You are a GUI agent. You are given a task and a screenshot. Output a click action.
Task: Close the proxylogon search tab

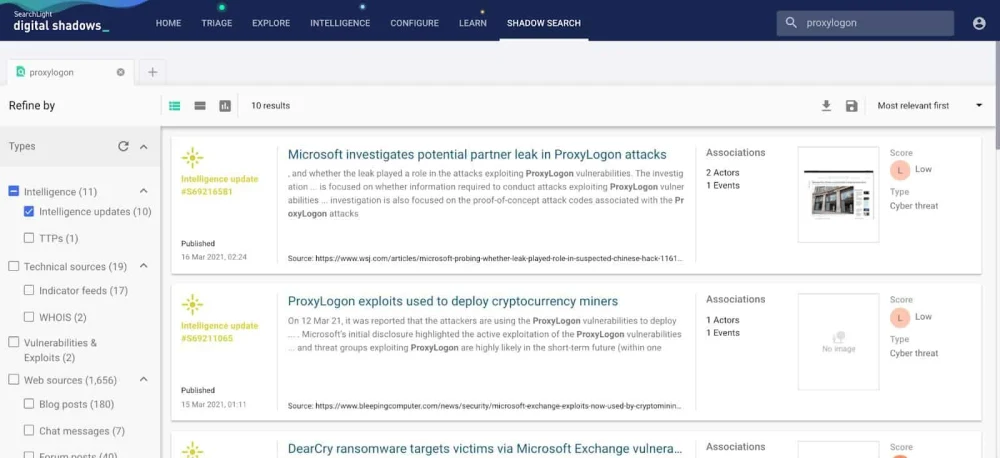[x=121, y=72]
